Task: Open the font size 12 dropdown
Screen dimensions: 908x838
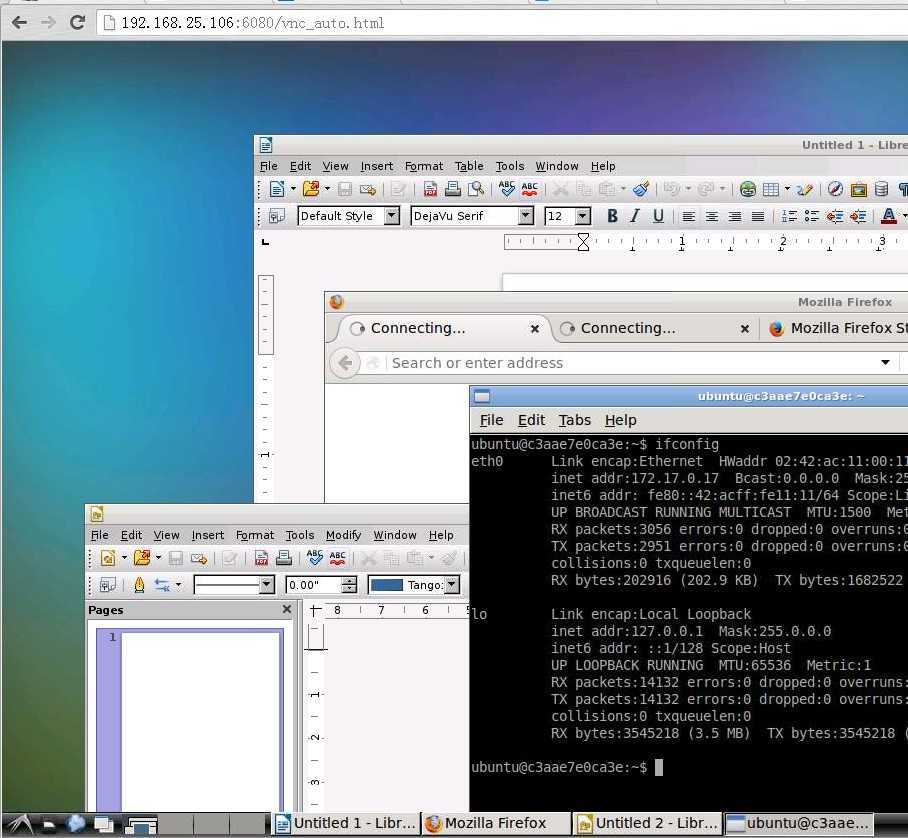Action: click(583, 216)
